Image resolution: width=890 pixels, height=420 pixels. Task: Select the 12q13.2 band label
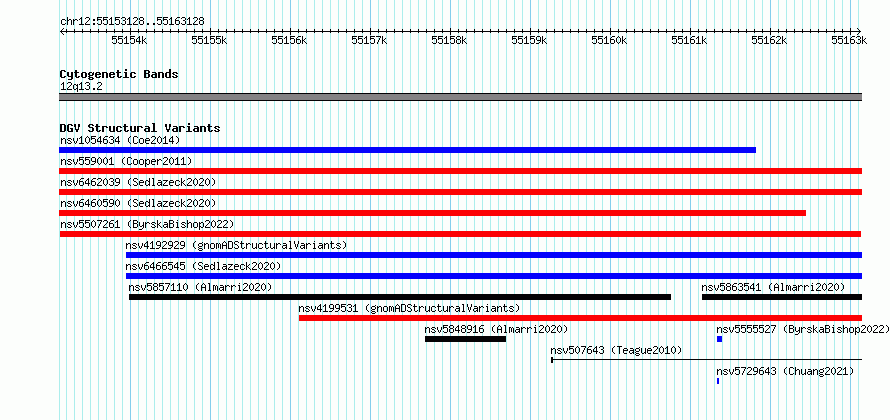[81, 87]
